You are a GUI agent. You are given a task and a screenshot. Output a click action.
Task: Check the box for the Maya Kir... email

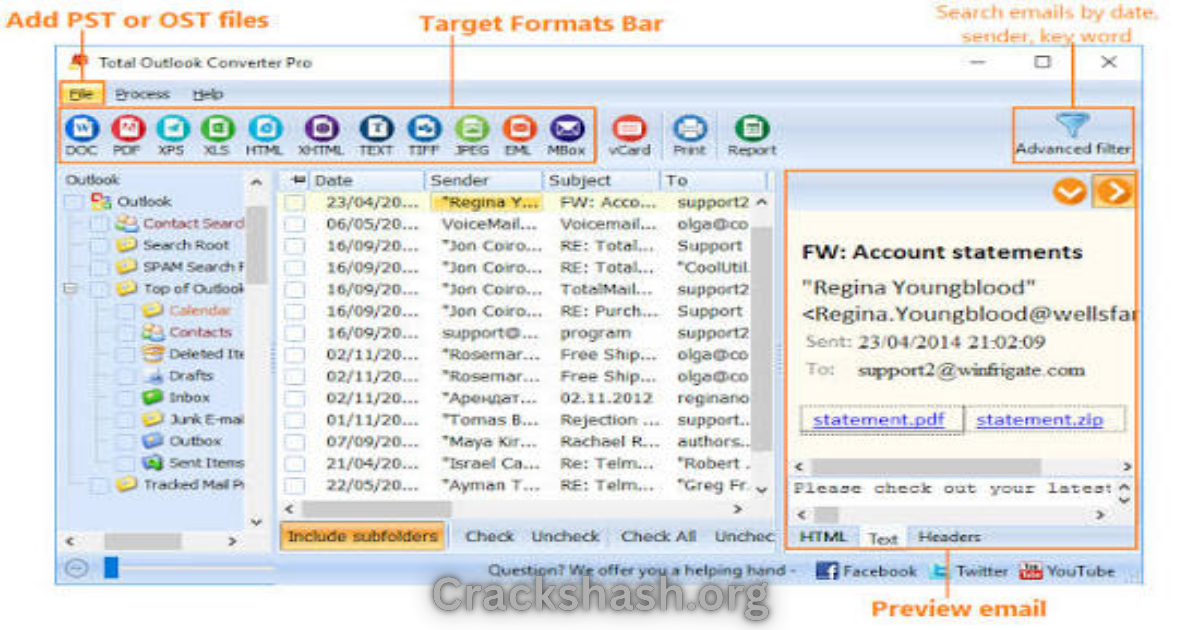click(x=295, y=441)
